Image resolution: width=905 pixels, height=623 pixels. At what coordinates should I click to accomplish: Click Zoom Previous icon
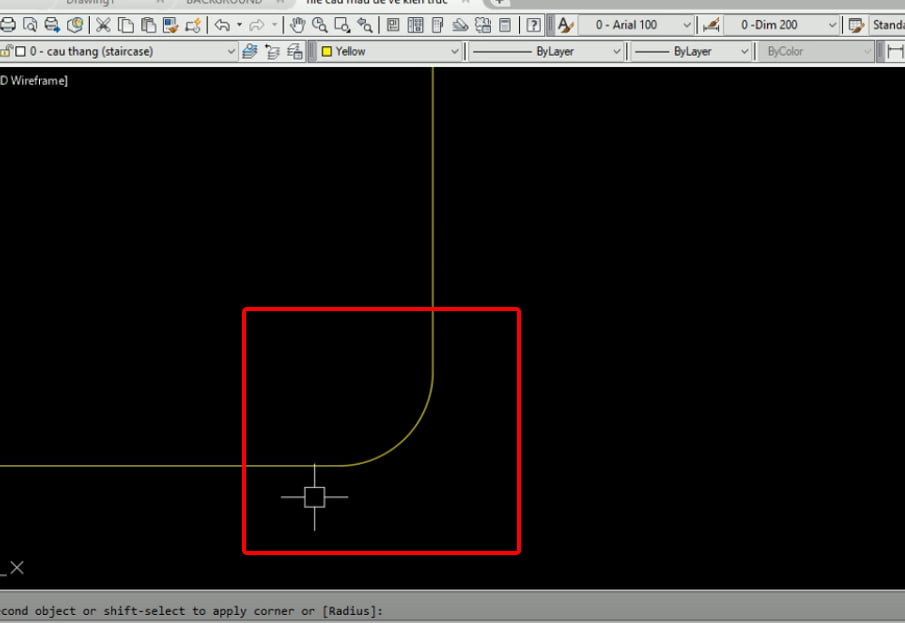pyautogui.click(x=365, y=25)
